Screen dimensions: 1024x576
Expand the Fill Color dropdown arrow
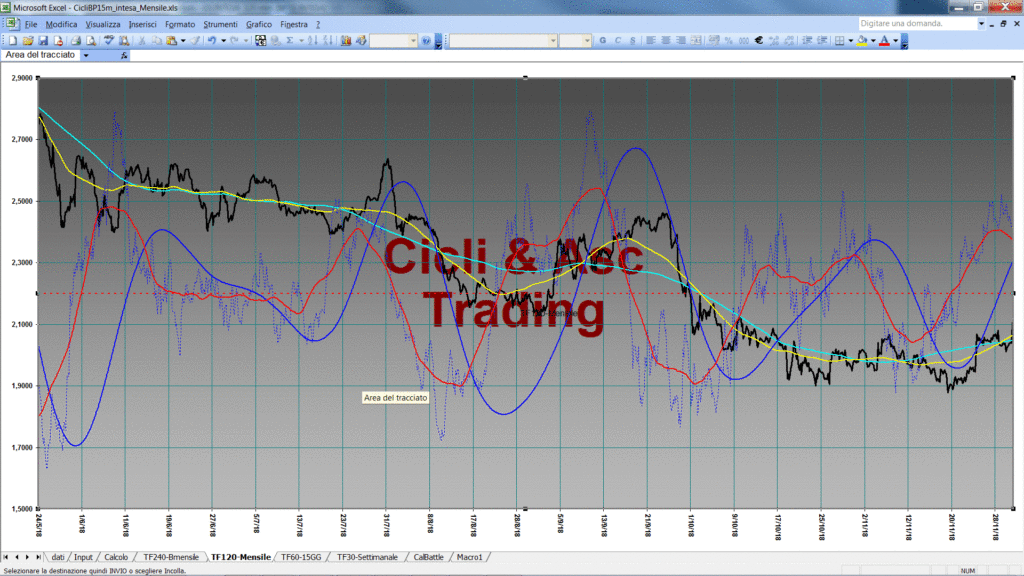coord(873,40)
